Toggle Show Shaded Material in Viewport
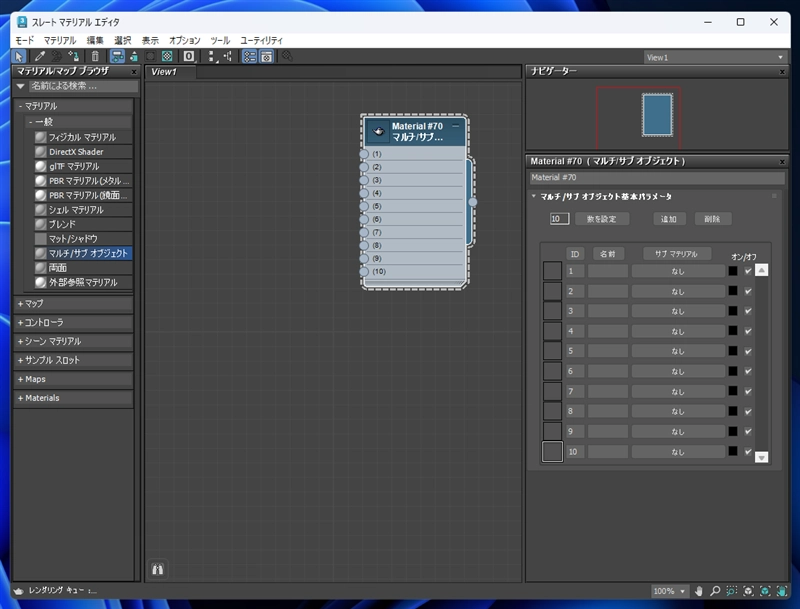Image resolution: width=800 pixels, height=609 pixels. 151,56
